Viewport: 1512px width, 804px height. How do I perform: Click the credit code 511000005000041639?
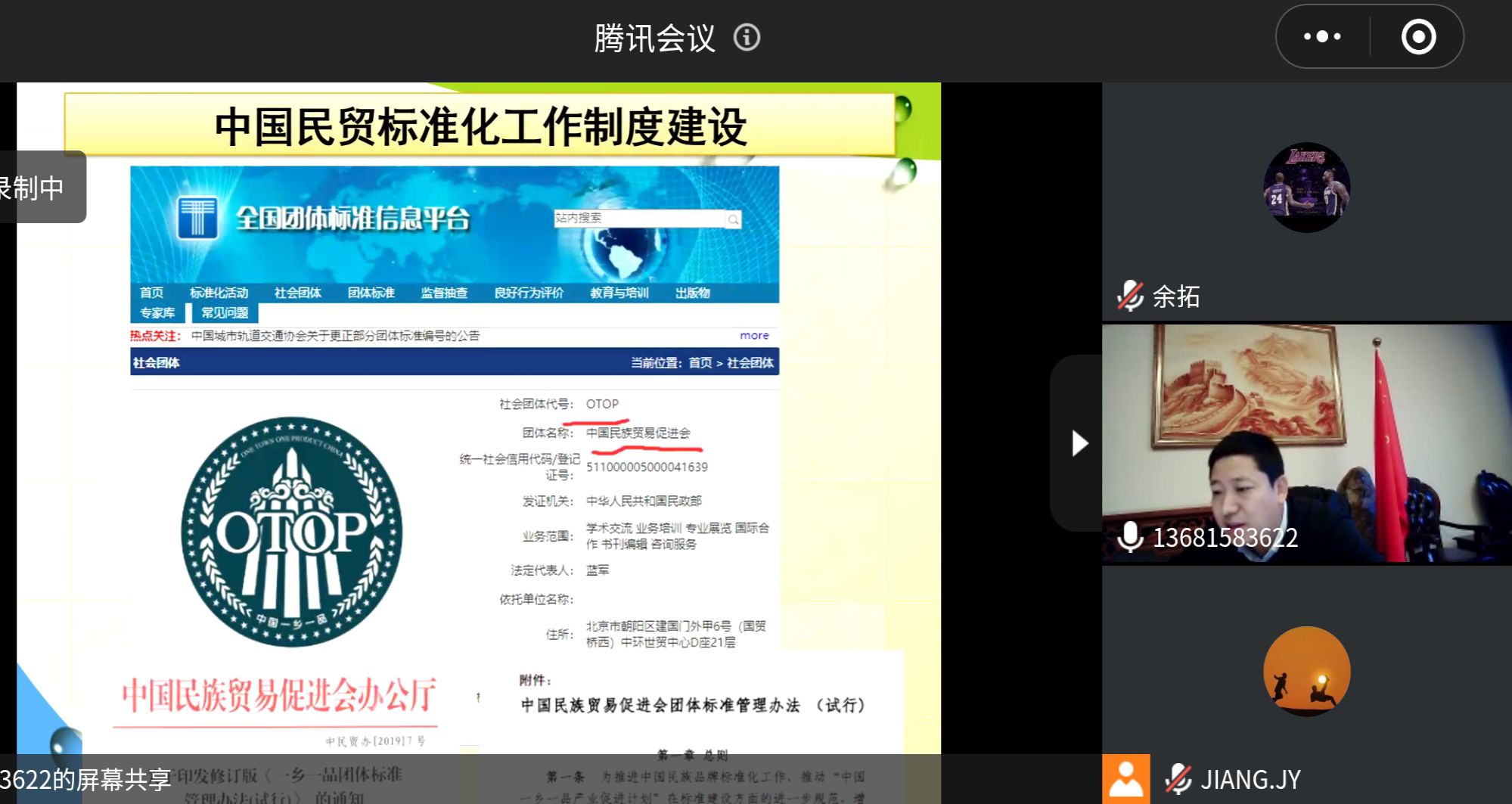pyautogui.click(x=647, y=467)
